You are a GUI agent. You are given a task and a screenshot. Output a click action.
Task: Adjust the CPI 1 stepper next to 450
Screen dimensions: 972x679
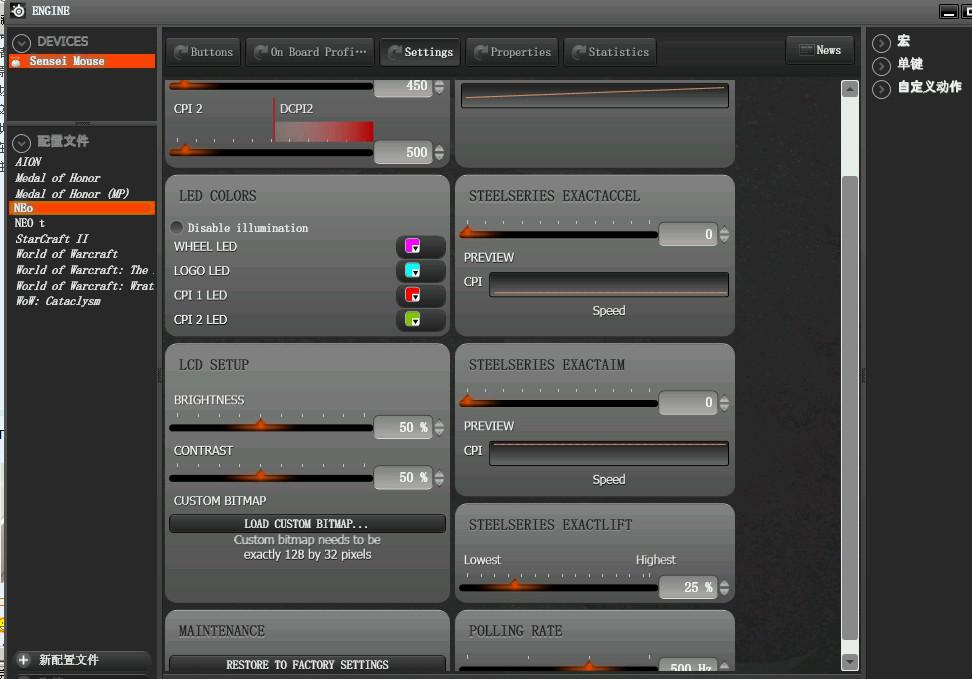tap(440, 87)
